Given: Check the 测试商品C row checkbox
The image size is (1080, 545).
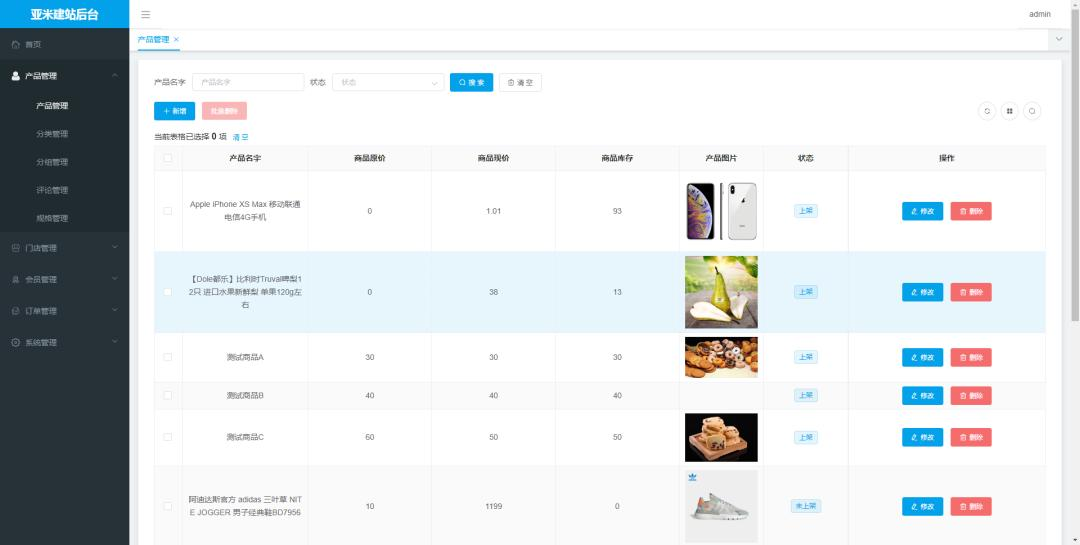Looking at the screenshot, I should [168, 437].
